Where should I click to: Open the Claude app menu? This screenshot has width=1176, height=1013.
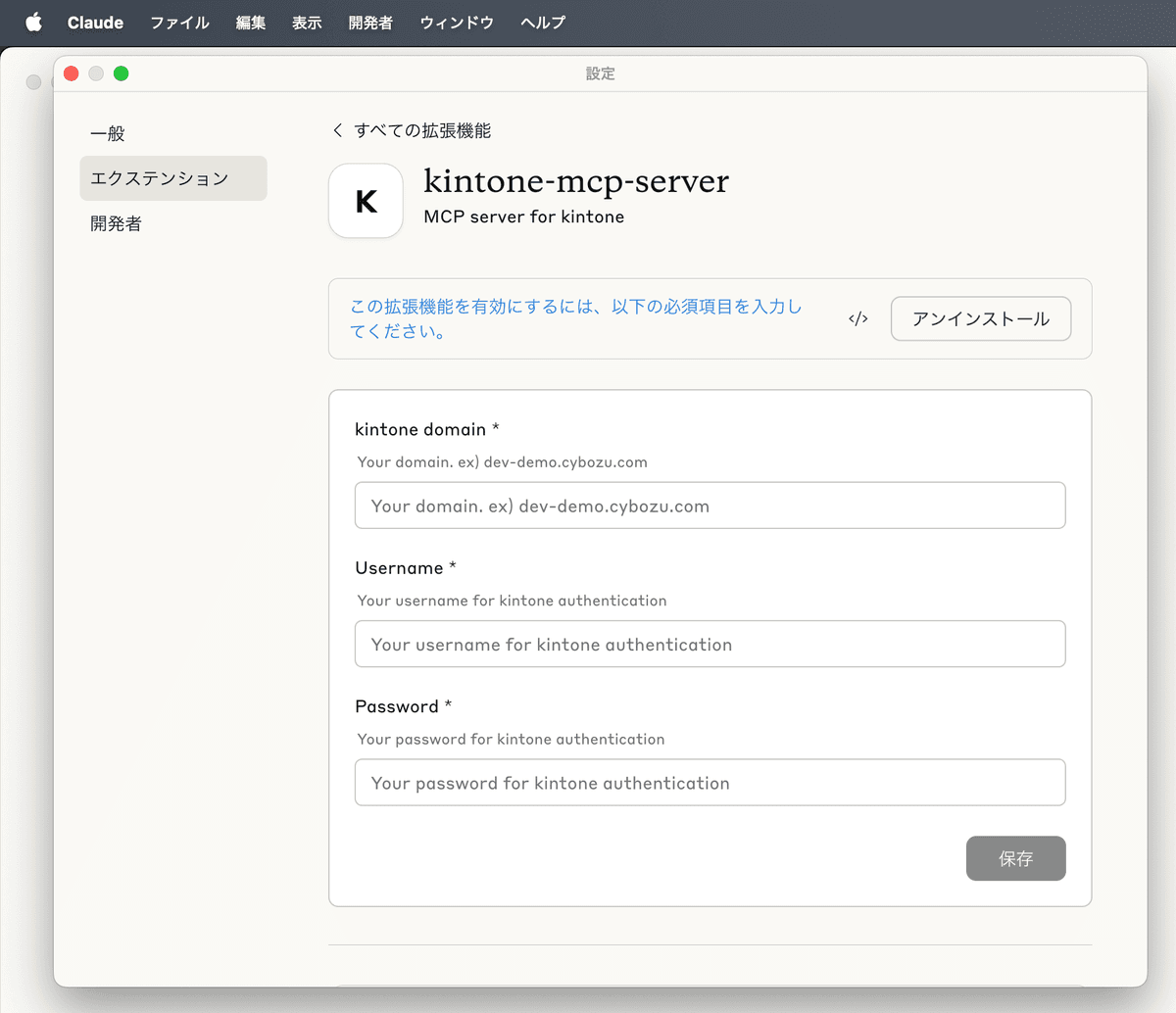(x=95, y=22)
